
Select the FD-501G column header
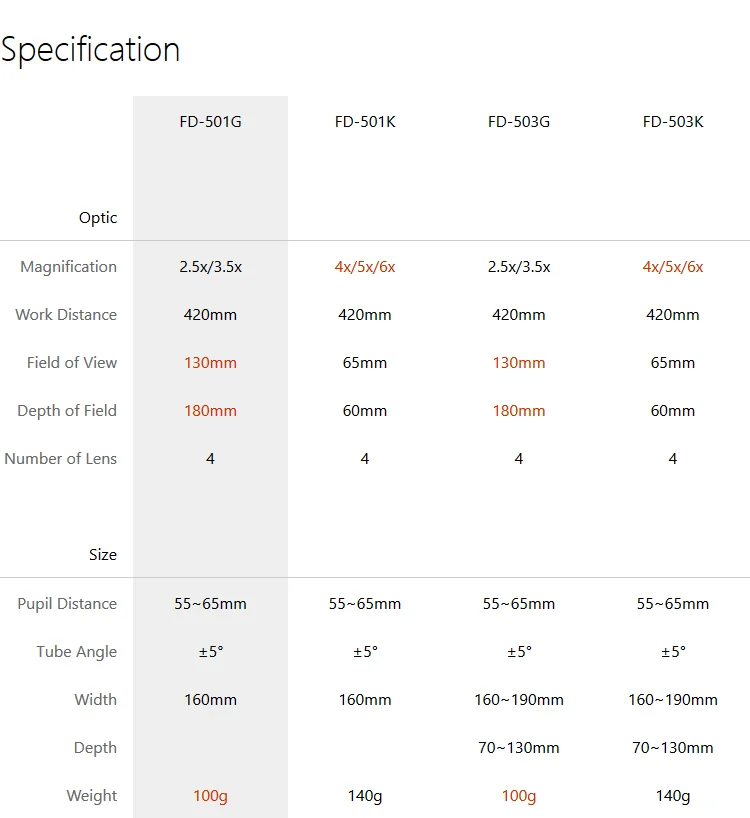click(210, 122)
